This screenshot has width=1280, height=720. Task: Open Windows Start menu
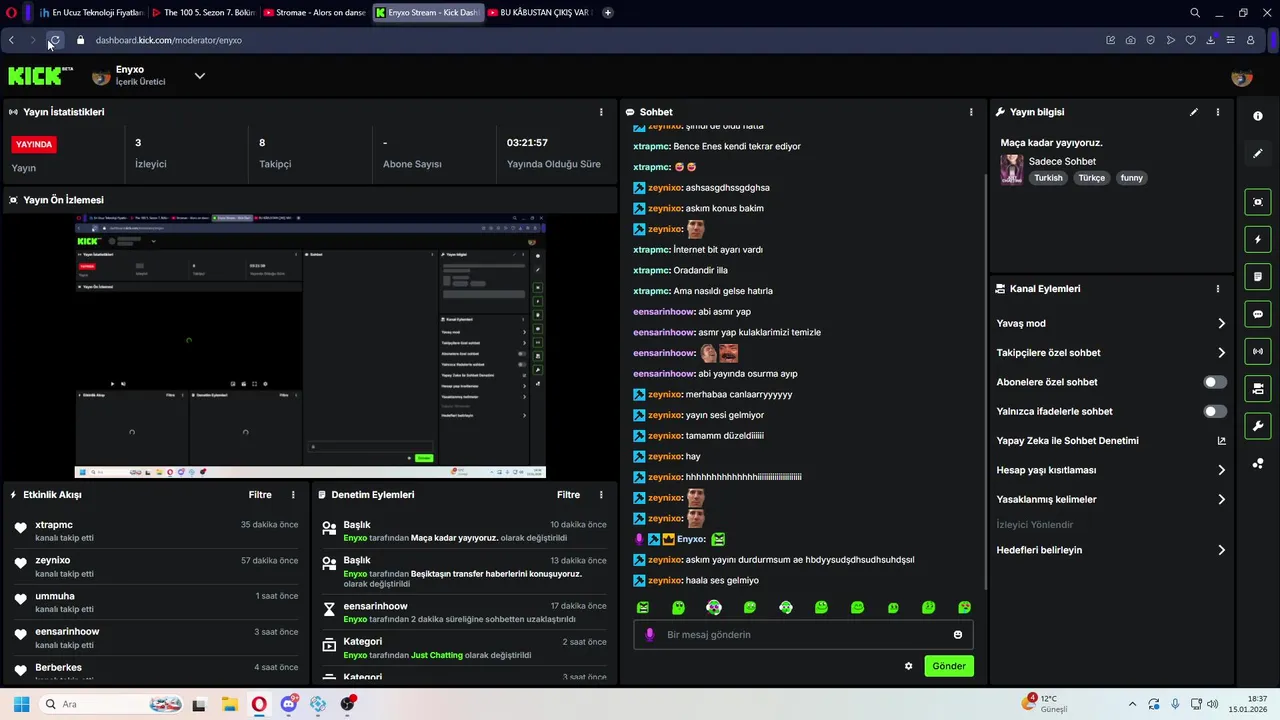(x=21, y=704)
